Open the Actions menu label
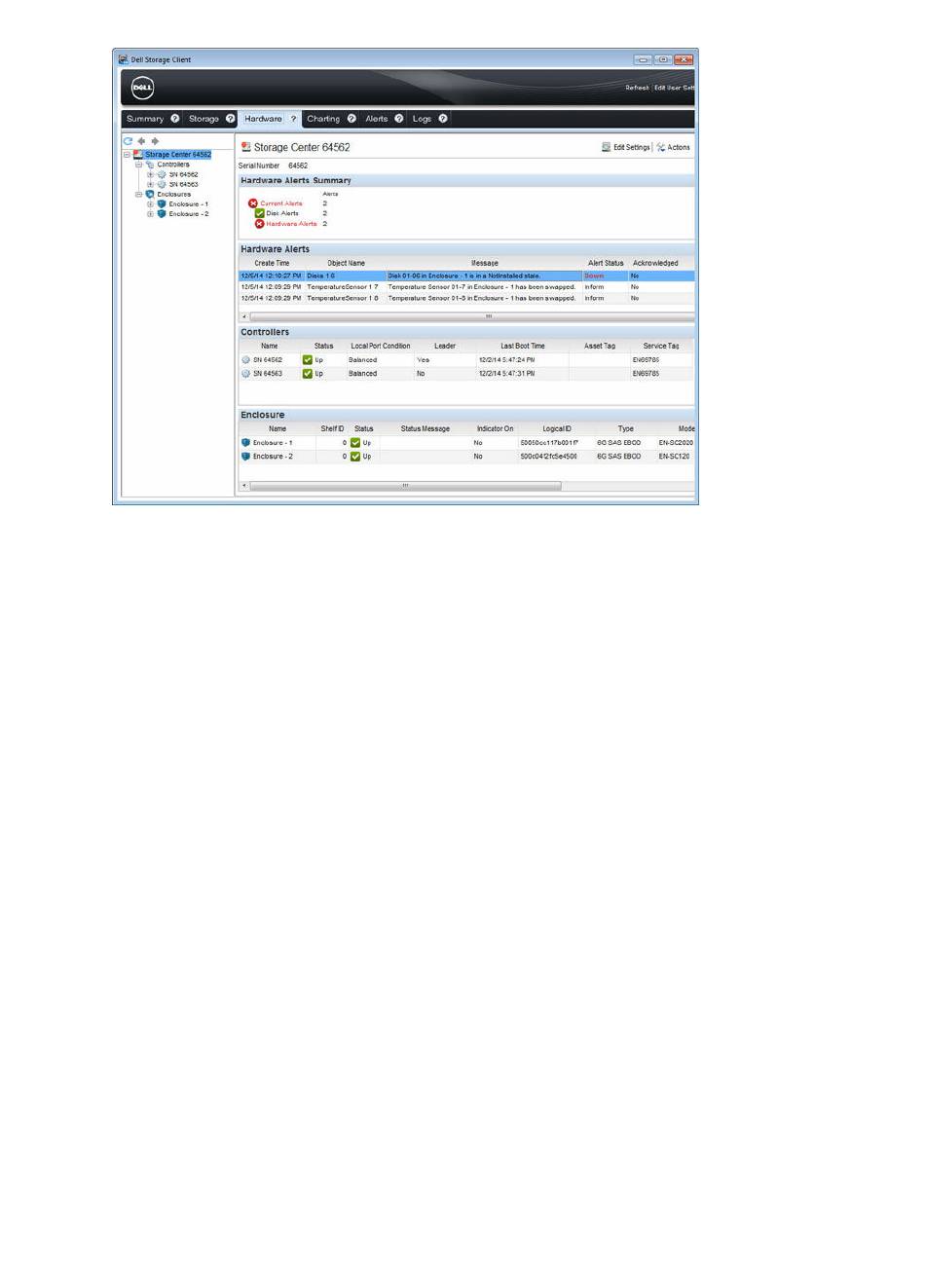925x1288 pixels. [x=679, y=147]
